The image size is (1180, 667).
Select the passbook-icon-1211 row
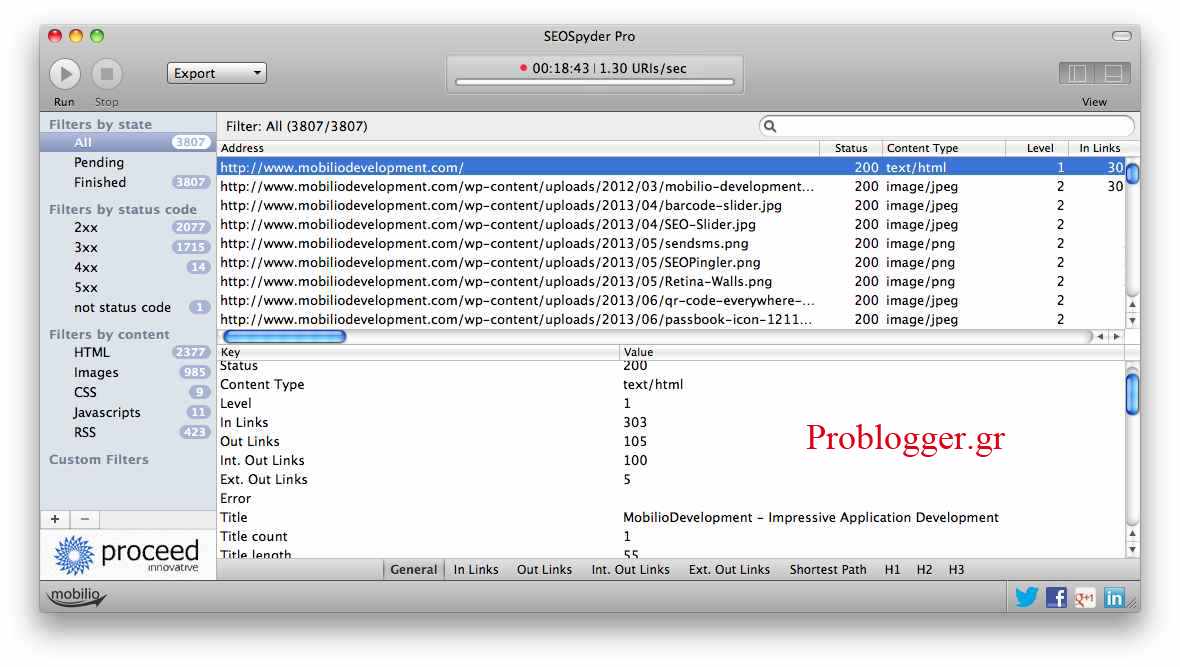pos(671,319)
